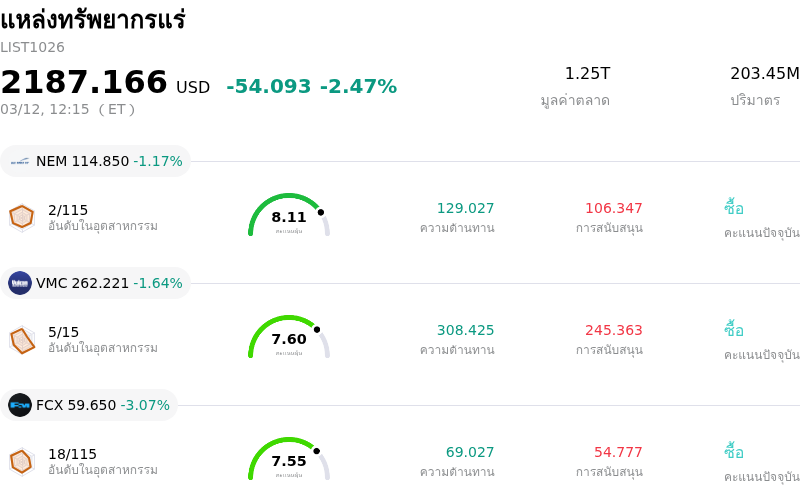Click the 8.11 score gauge for NEM

click(289, 217)
